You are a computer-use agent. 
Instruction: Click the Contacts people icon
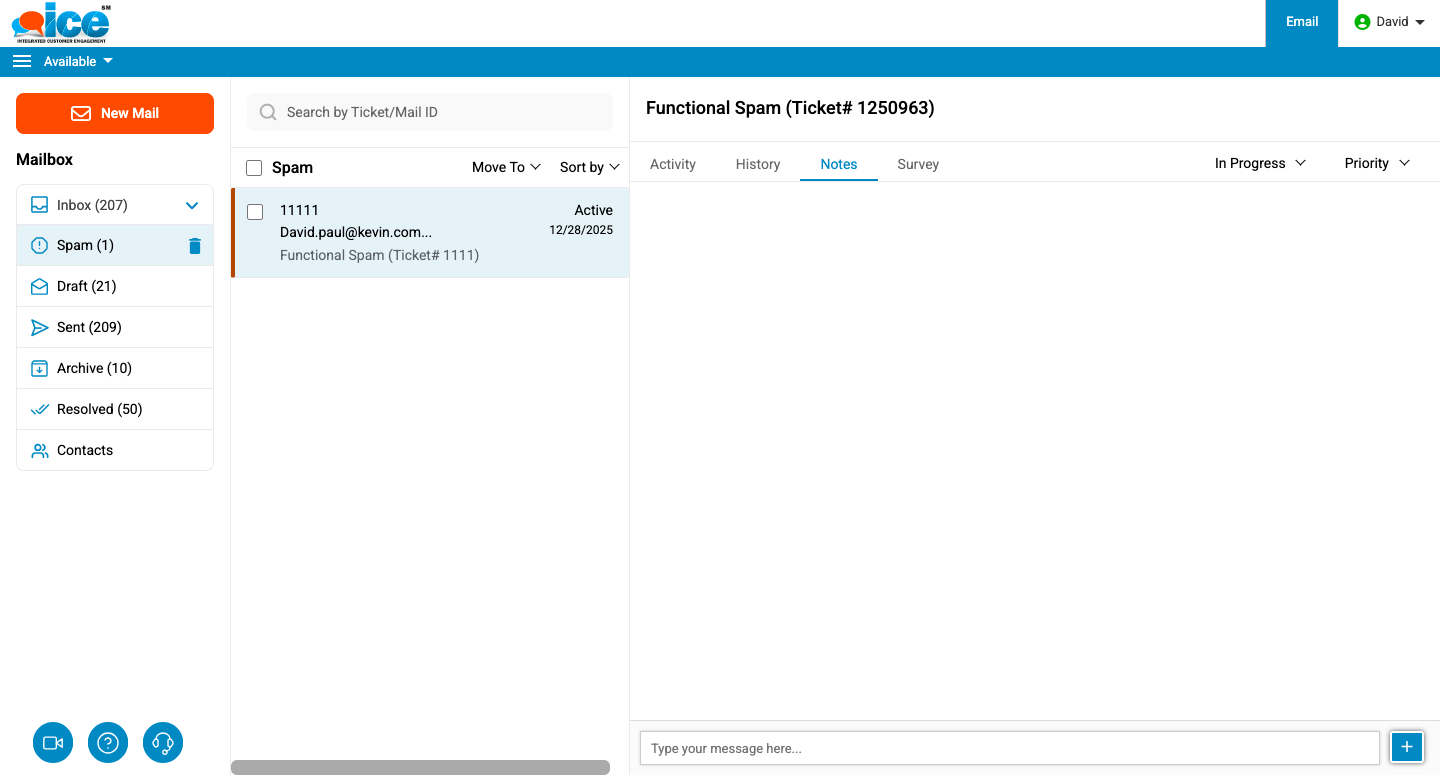point(40,451)
